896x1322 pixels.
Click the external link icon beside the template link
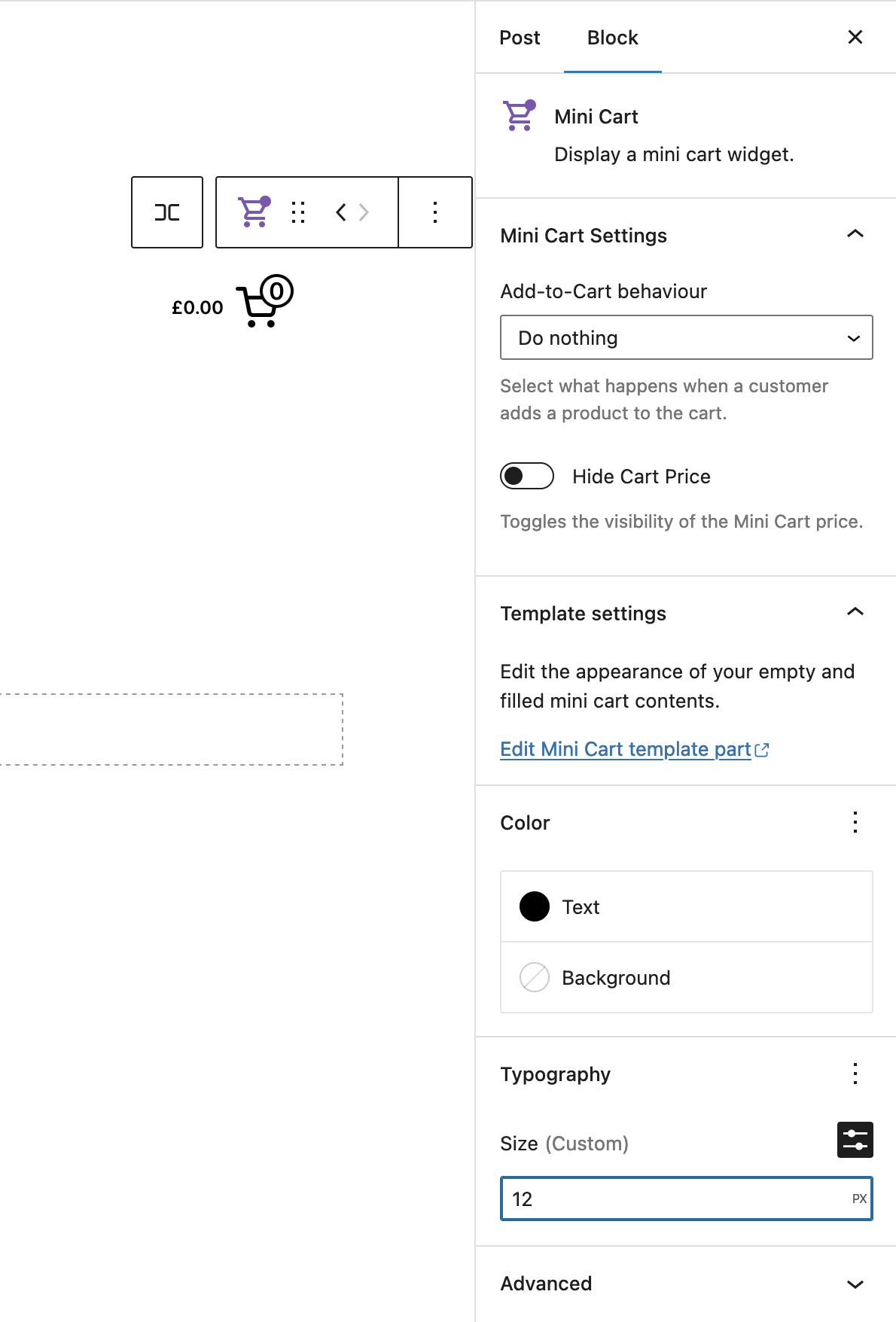pyautogui.click(x=763, y=749)
